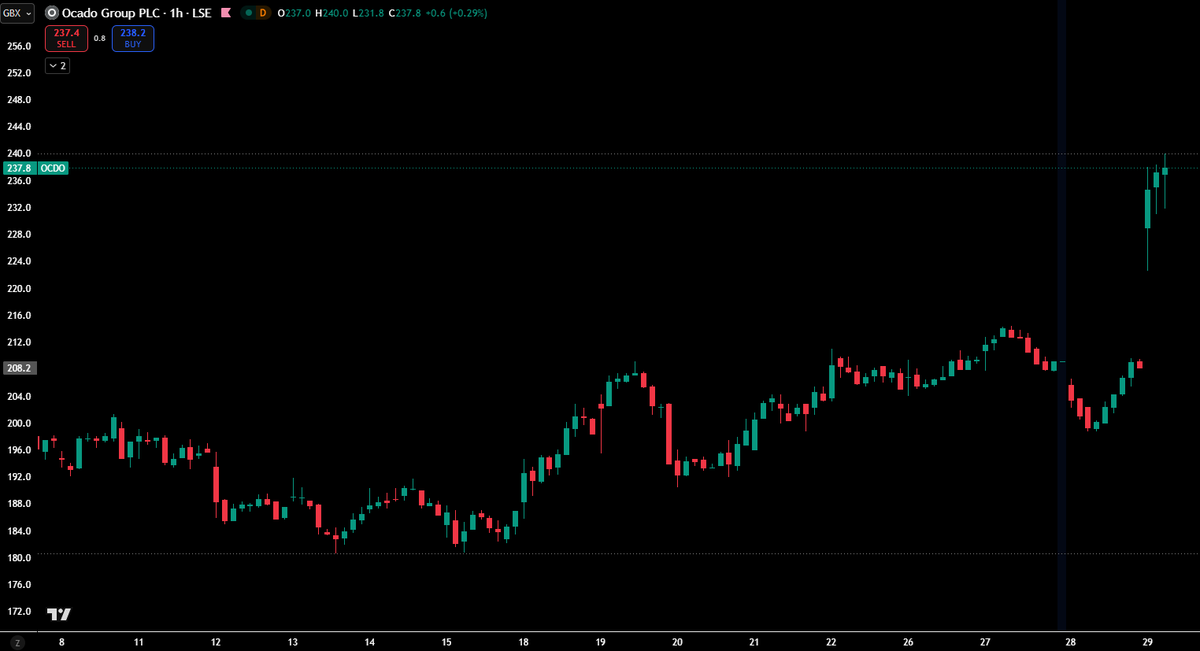The image size is (1200, 651).
Task: Click date label 29 on the time axis
Action: coord(1148,642)
